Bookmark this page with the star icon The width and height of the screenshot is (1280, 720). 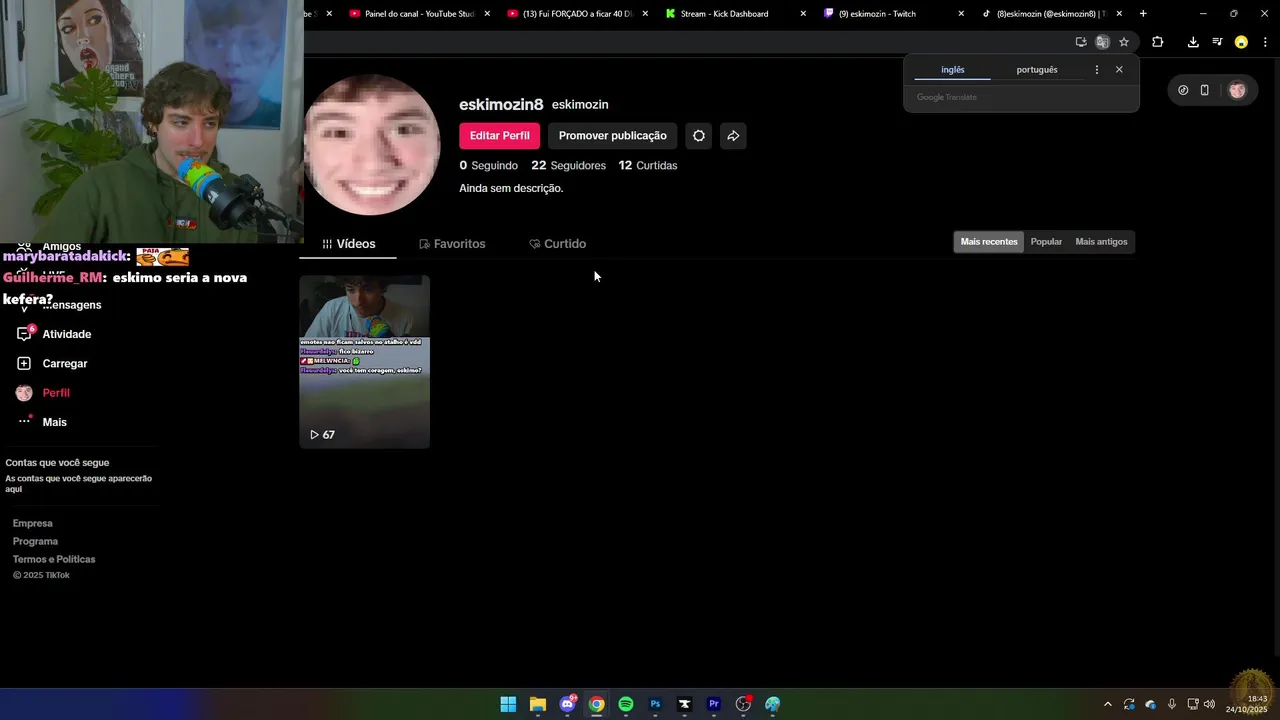click(1124, 42)
